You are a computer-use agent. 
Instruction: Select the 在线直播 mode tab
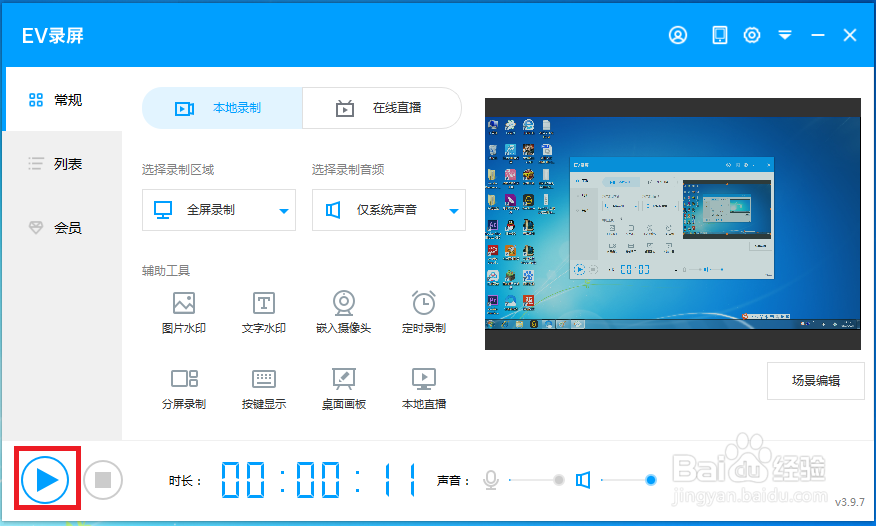382,108
